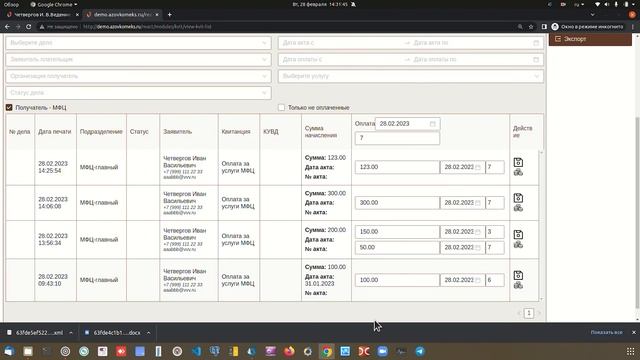Toggle the Получатель - МФЦ checkbox

(9, 107)
